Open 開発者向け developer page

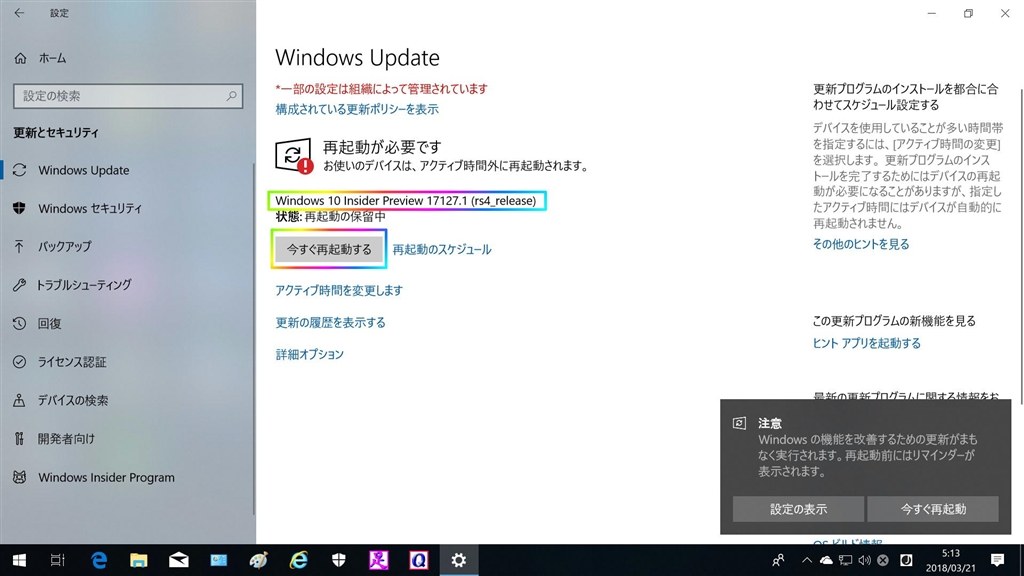pos(66,439)
